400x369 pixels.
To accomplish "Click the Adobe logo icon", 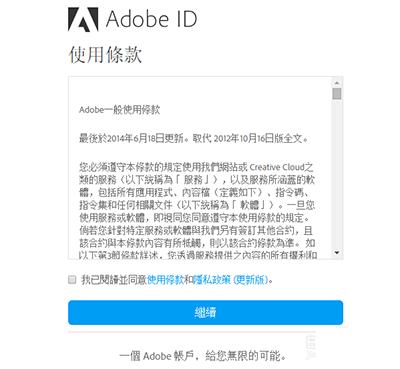I will click(x=83, y=19).
